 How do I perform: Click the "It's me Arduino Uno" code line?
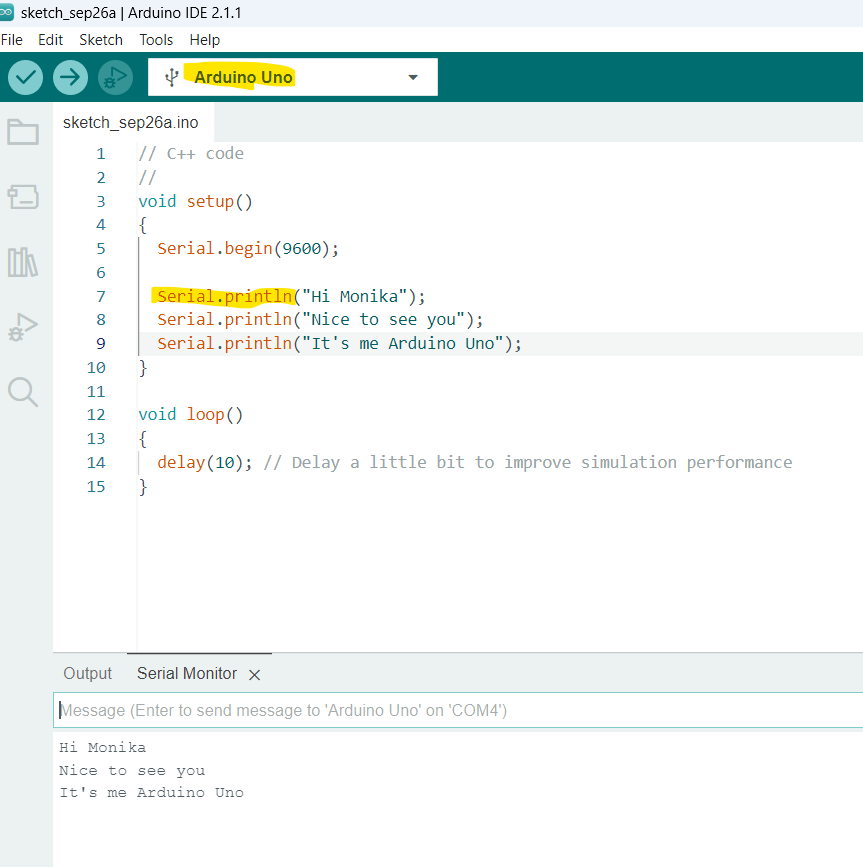click(339, 344)
